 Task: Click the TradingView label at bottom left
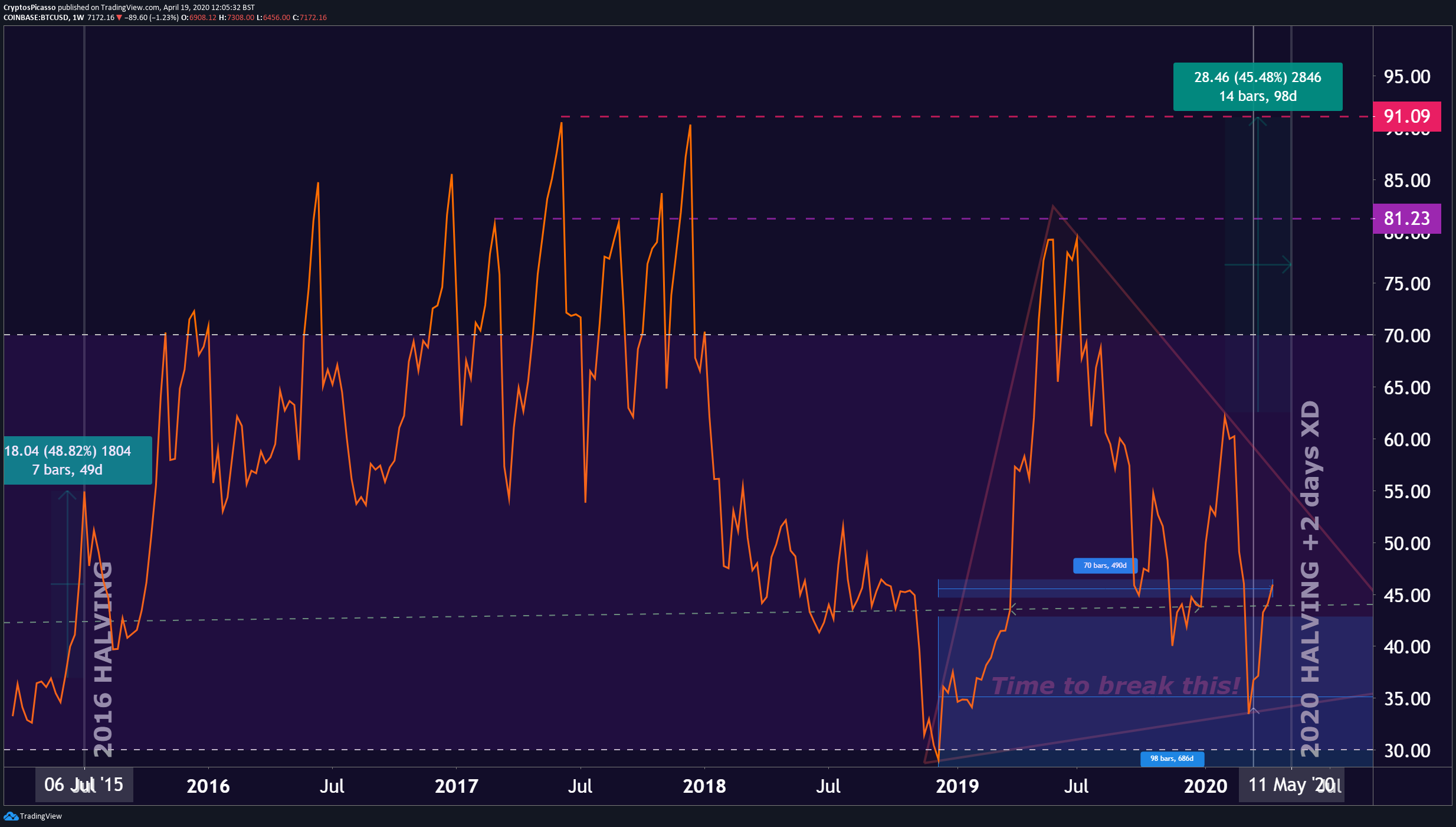(x=41, y=816)
